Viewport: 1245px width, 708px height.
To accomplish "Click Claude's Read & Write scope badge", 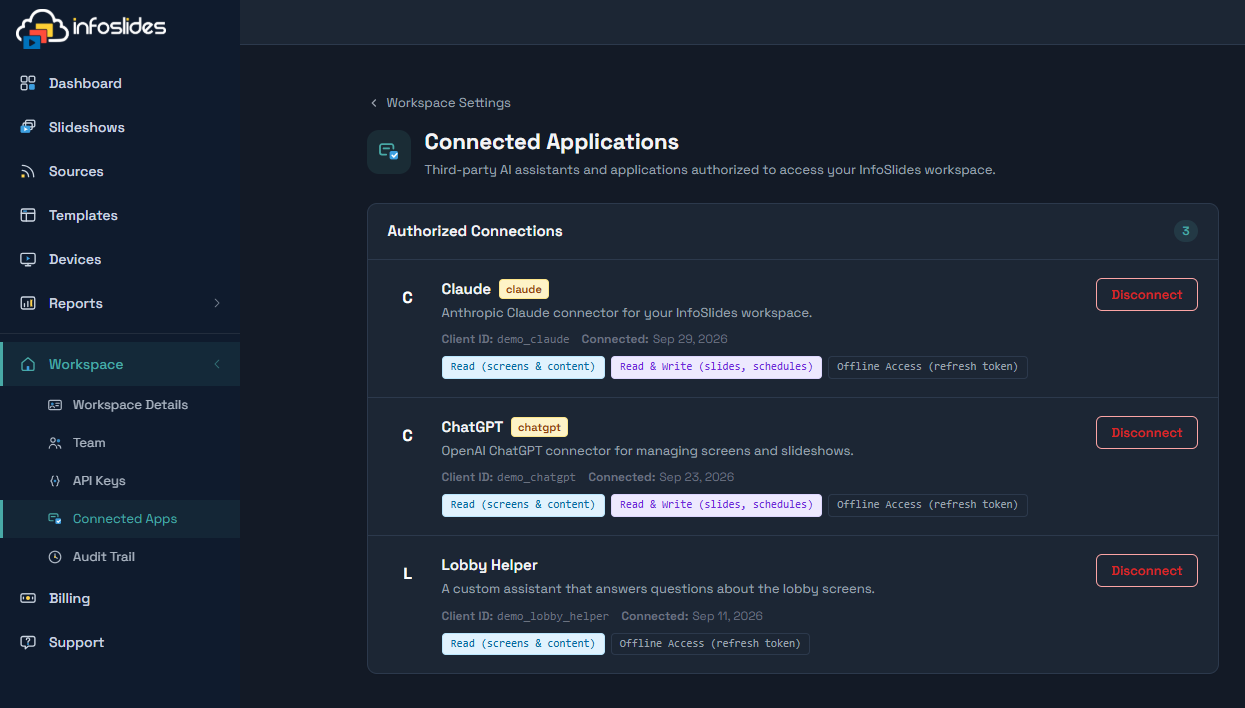I will tap(716, 367).
